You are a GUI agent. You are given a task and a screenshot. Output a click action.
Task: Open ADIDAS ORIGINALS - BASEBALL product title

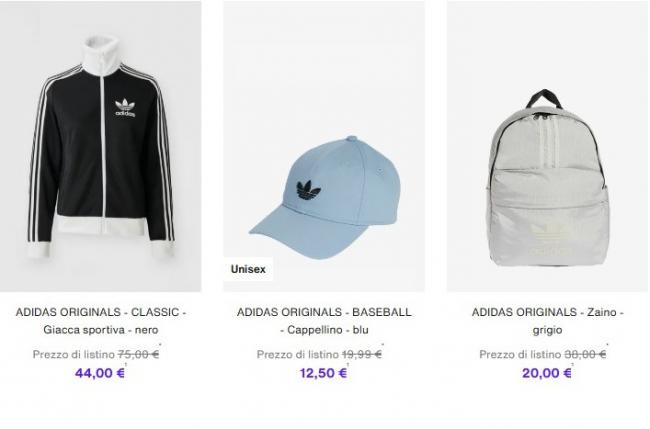click(x=324, y=312)
